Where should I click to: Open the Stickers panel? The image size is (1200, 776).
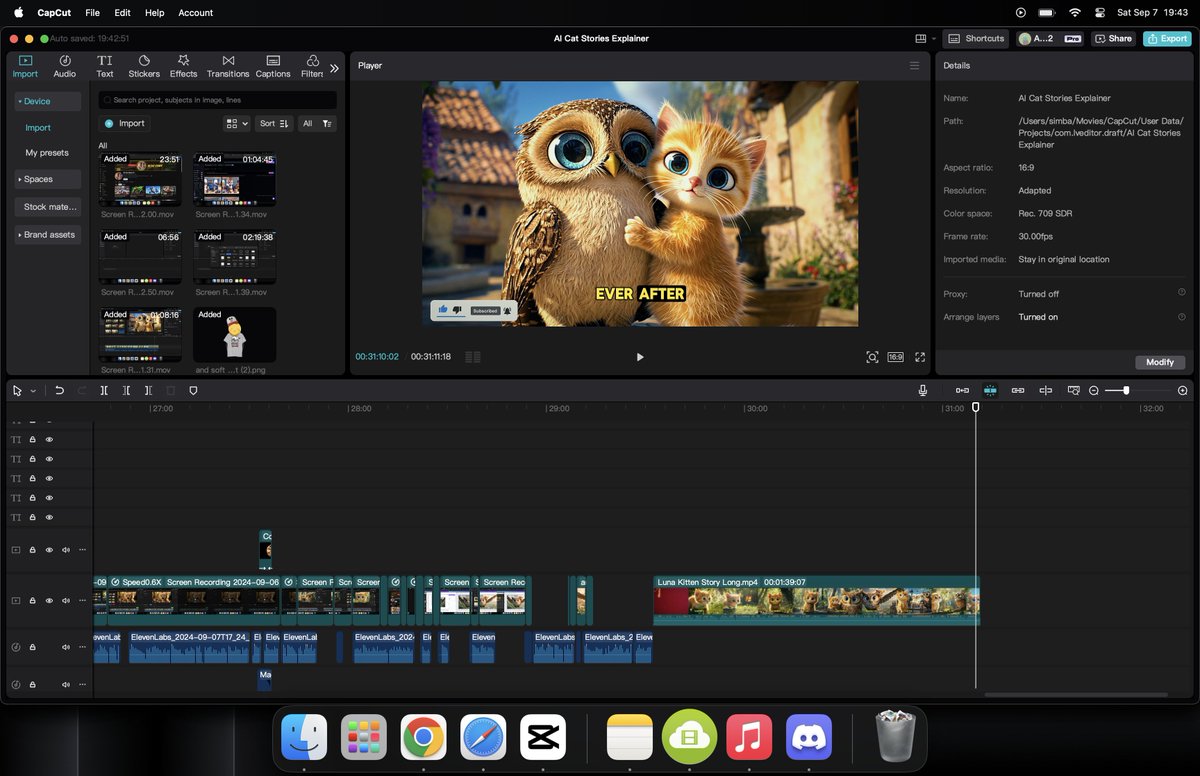pyautogui.click(x=144, y=66)
